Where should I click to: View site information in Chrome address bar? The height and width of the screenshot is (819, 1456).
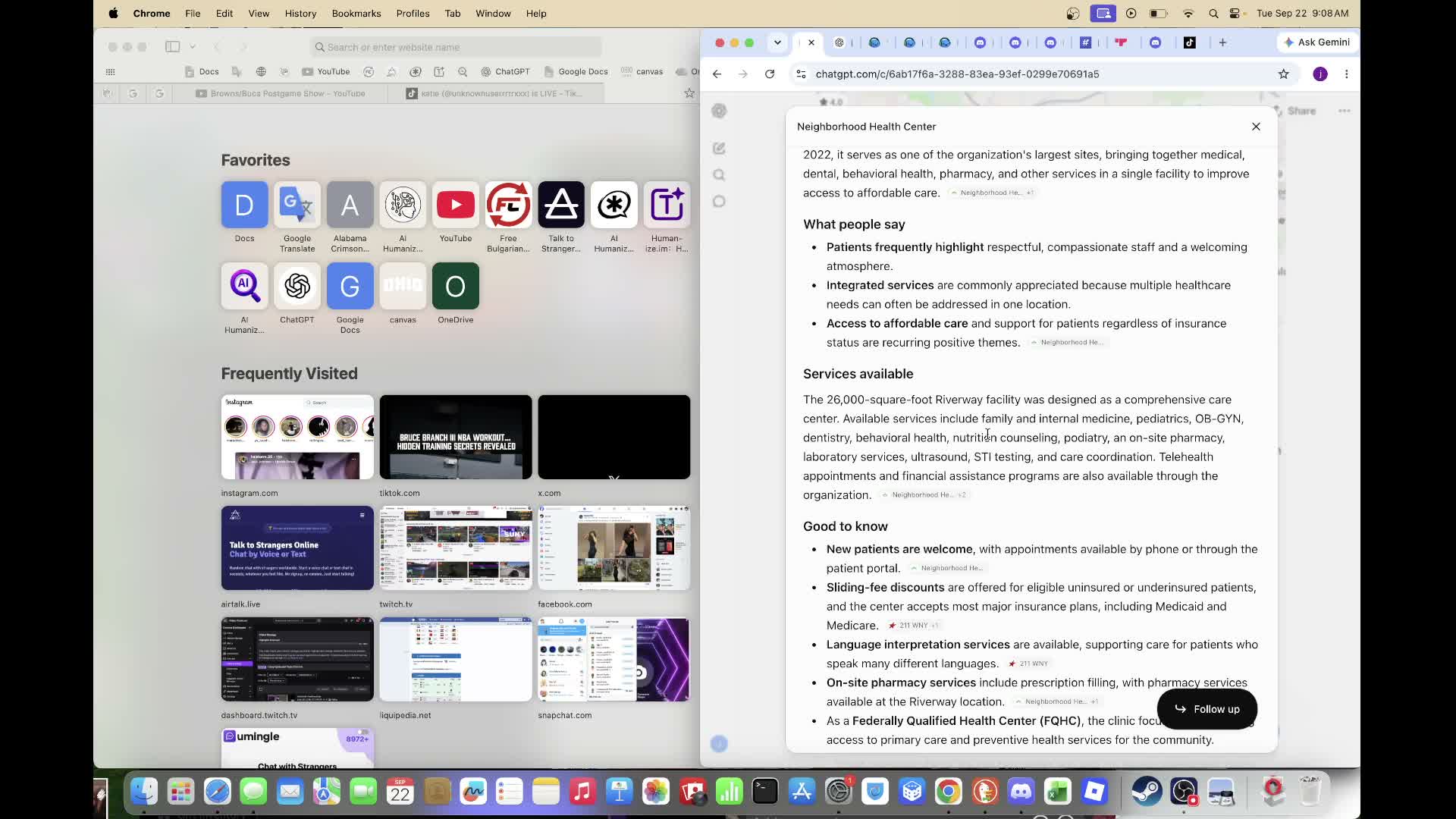(801, 74)
